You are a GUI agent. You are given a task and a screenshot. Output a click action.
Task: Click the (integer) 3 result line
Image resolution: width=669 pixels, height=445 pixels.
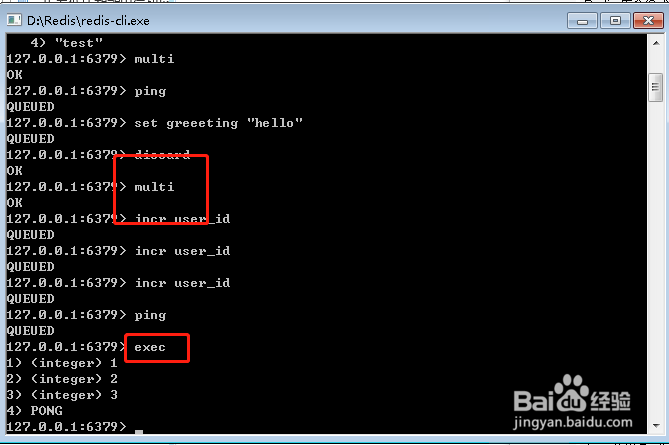(x=62, y=395)
